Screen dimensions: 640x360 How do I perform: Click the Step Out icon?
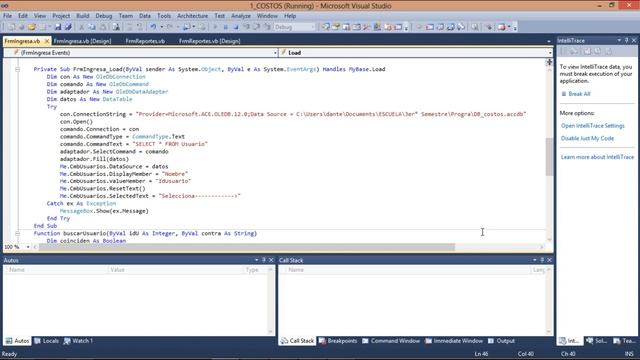click(x=267, y=27)
